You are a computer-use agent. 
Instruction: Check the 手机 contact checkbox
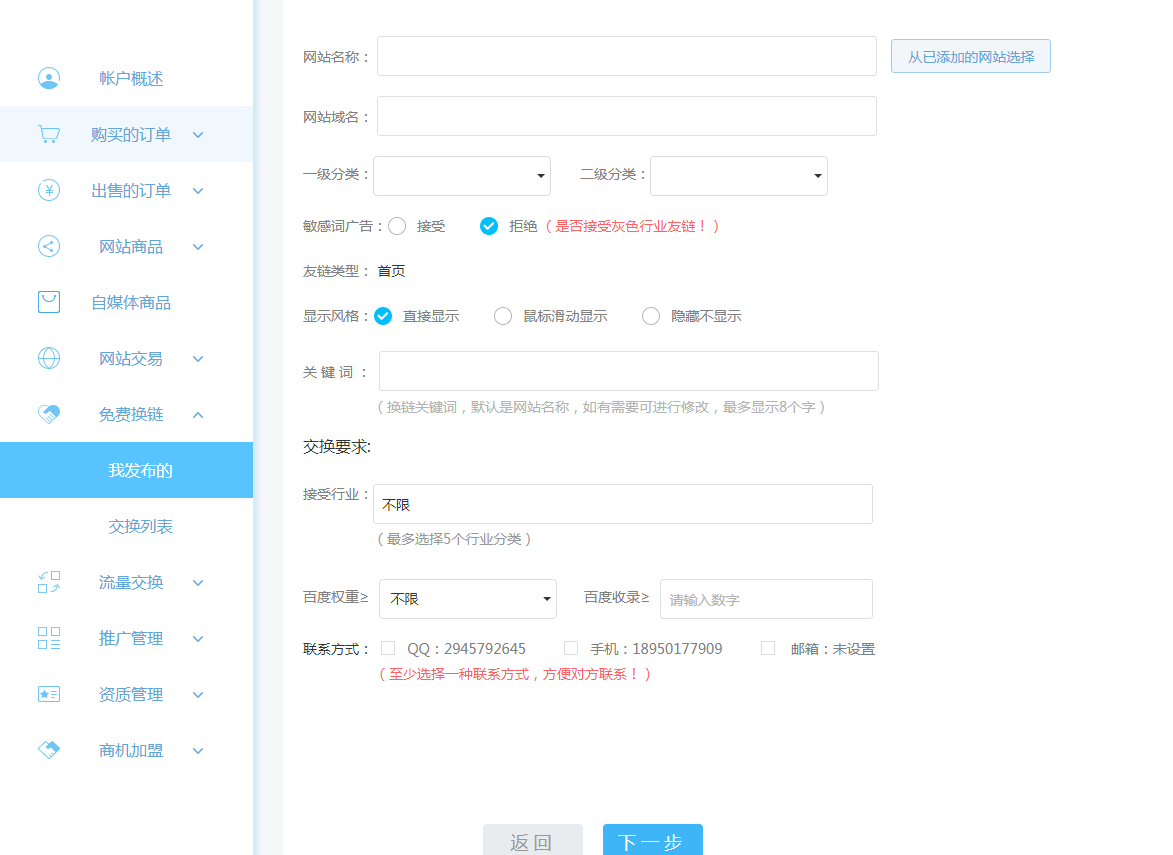[x=571, y=648]
